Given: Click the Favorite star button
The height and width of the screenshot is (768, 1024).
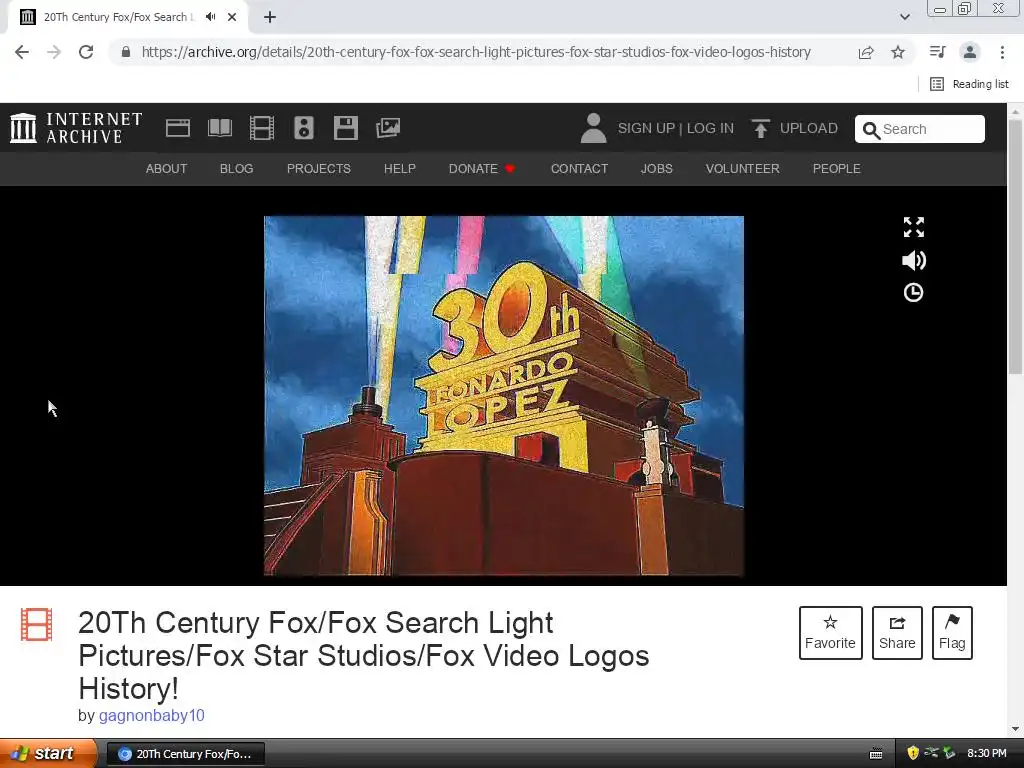Looking at the screenshot, I should pos(831,633).
